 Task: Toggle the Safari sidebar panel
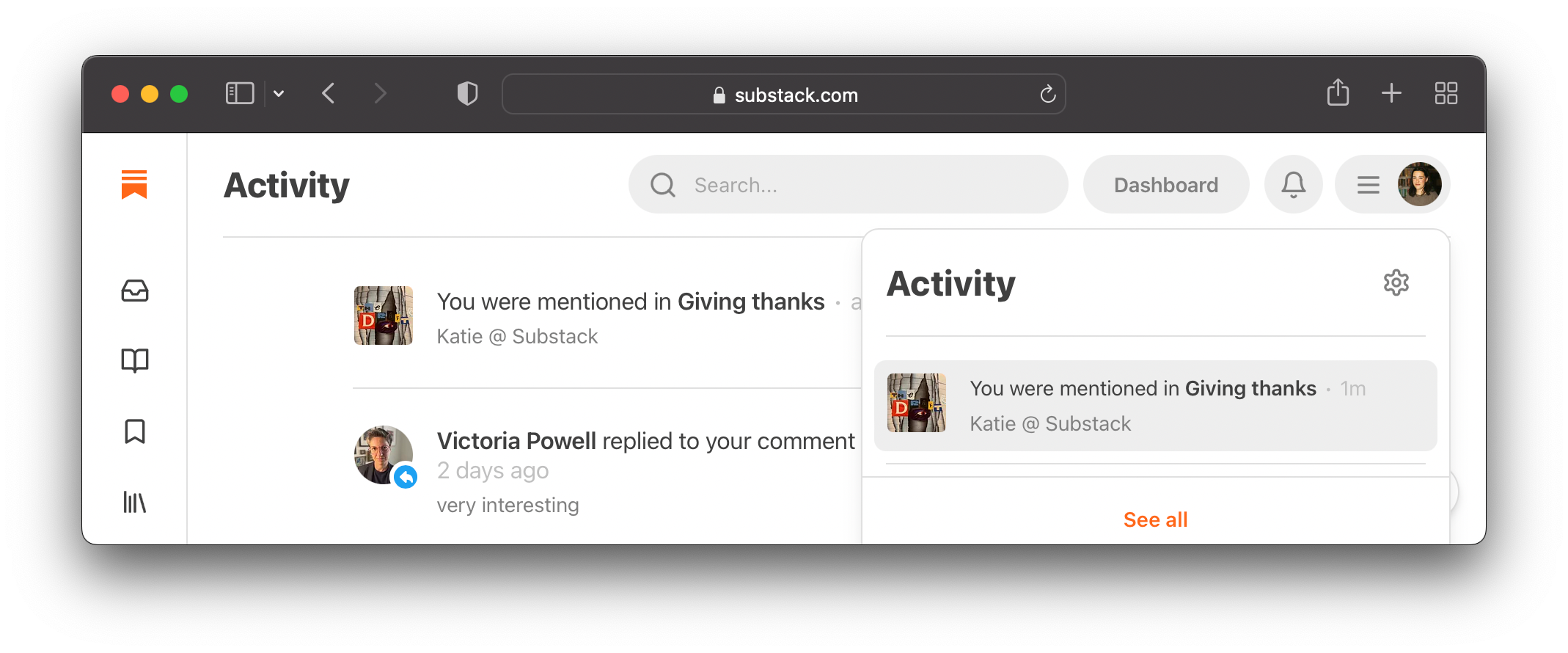click(239, 93)
